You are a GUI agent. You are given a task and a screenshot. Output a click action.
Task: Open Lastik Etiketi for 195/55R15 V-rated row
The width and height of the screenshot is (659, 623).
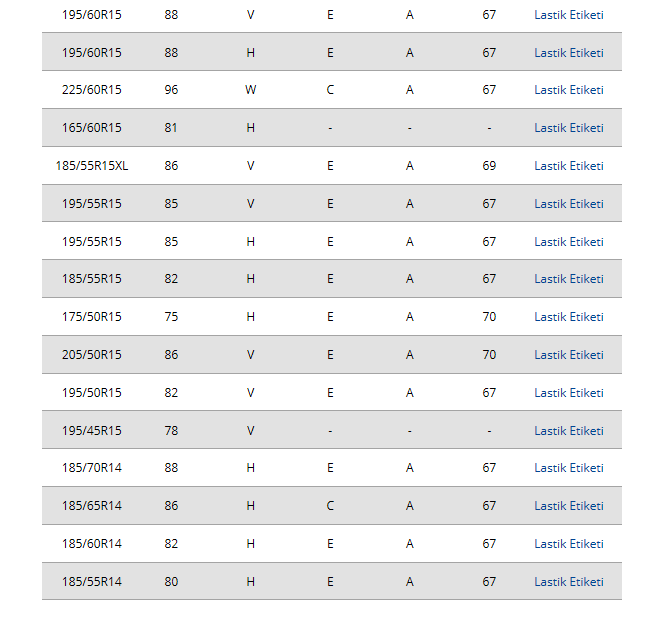click(x=568, y=204)
